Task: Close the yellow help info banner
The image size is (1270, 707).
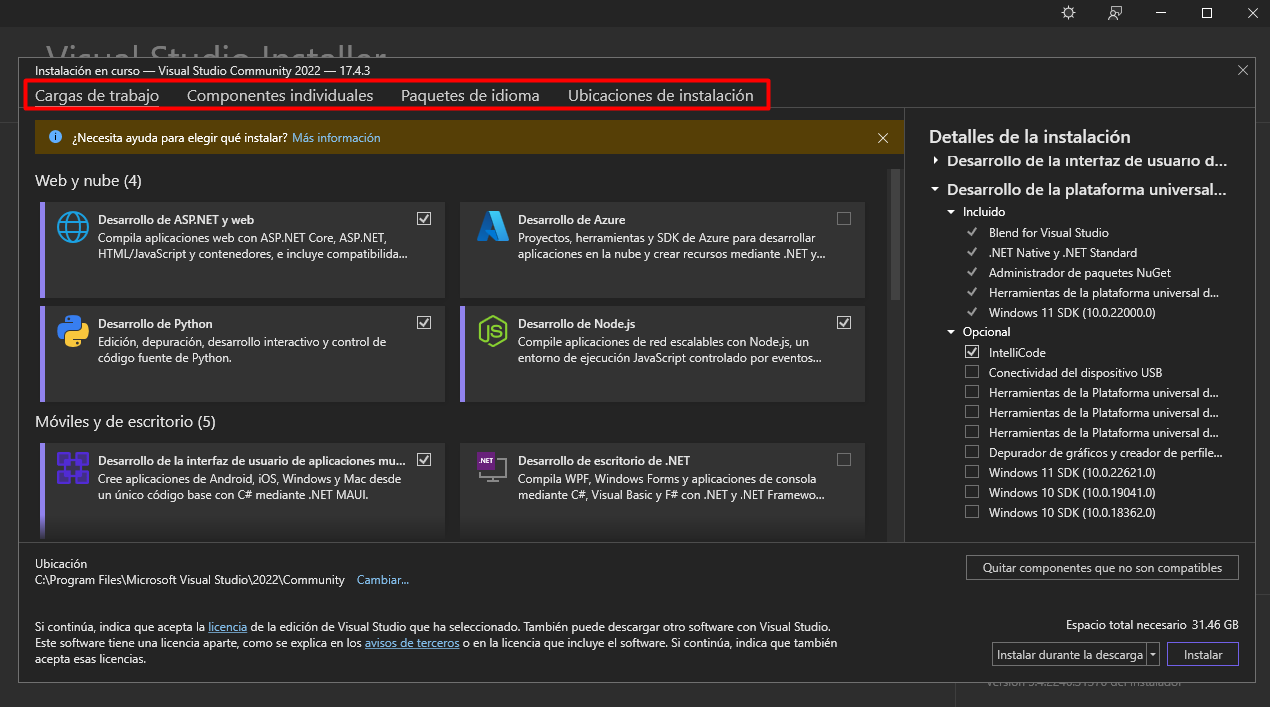Action: 883,138
